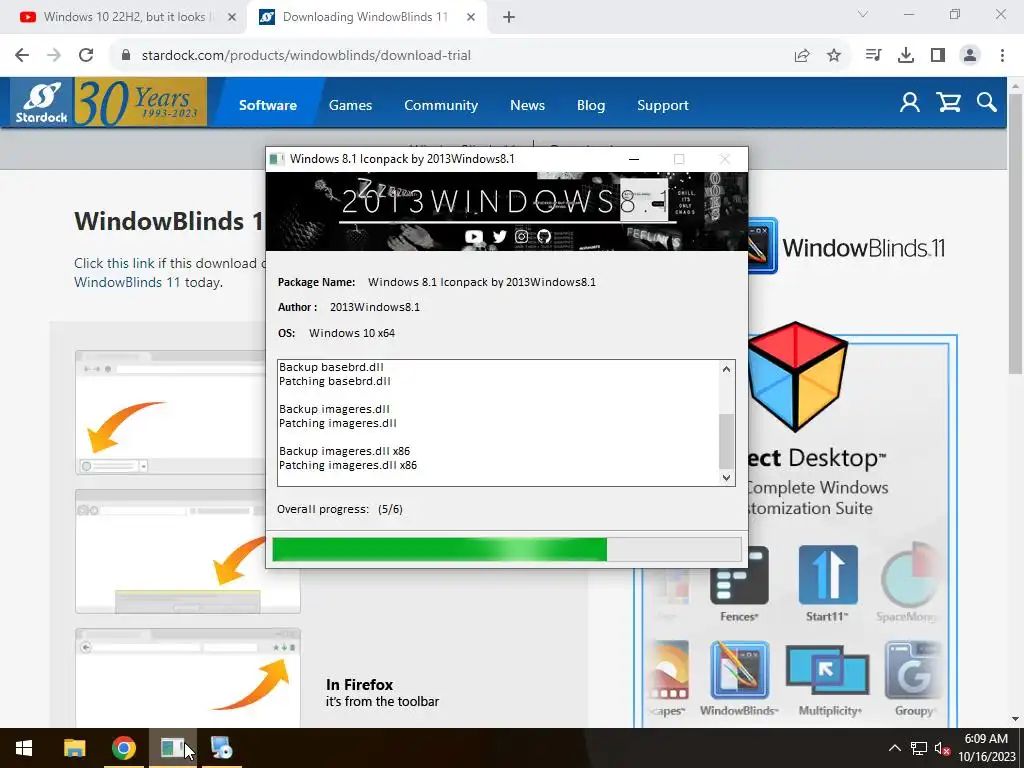Click the 30 Years anniversary badge
Image resolution: width=1024 pixels, height=768 pixels.
tap(140, 102)
